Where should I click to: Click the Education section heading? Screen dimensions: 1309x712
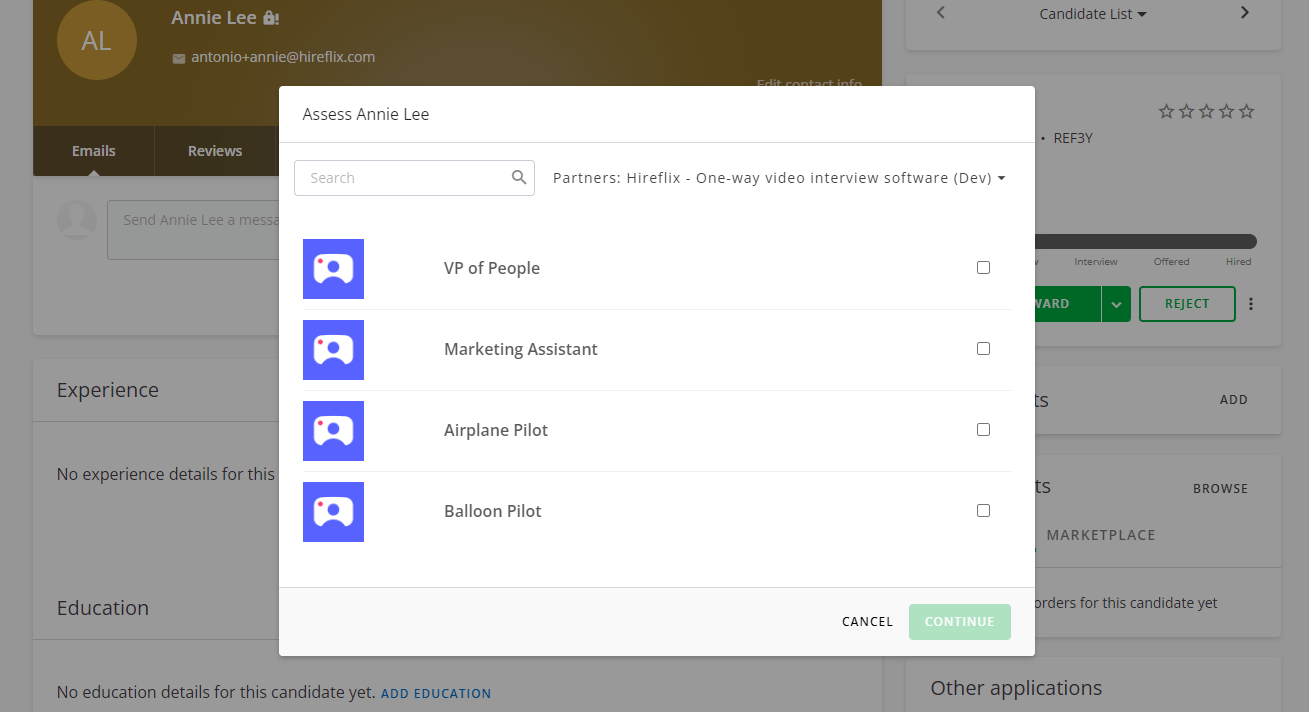tap(103, 608)
